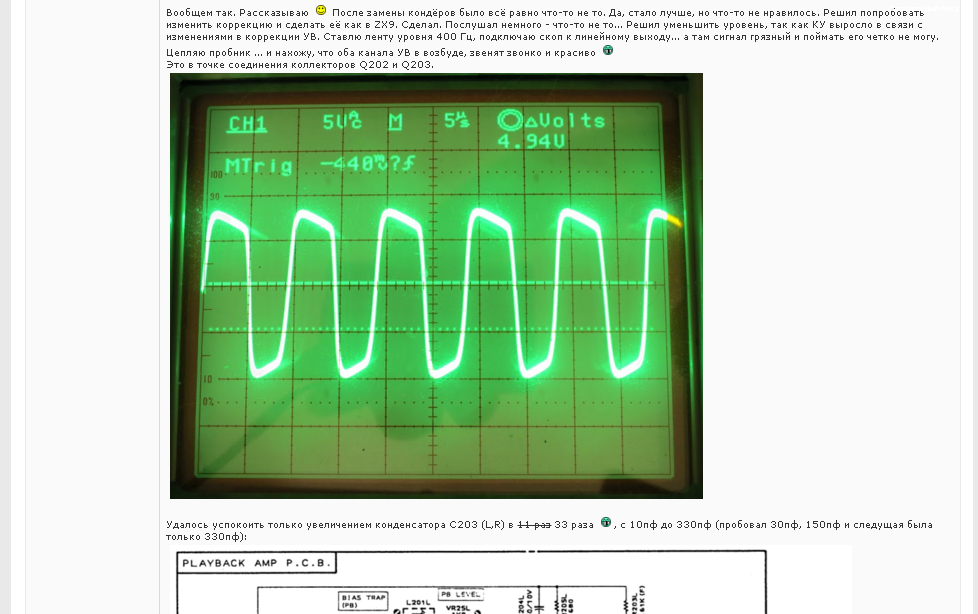The width and height of the screenshot is (978, 614).
Task: Open the Playback Amp schematic image
Action: pyautogui.click(x=511, y=580)
